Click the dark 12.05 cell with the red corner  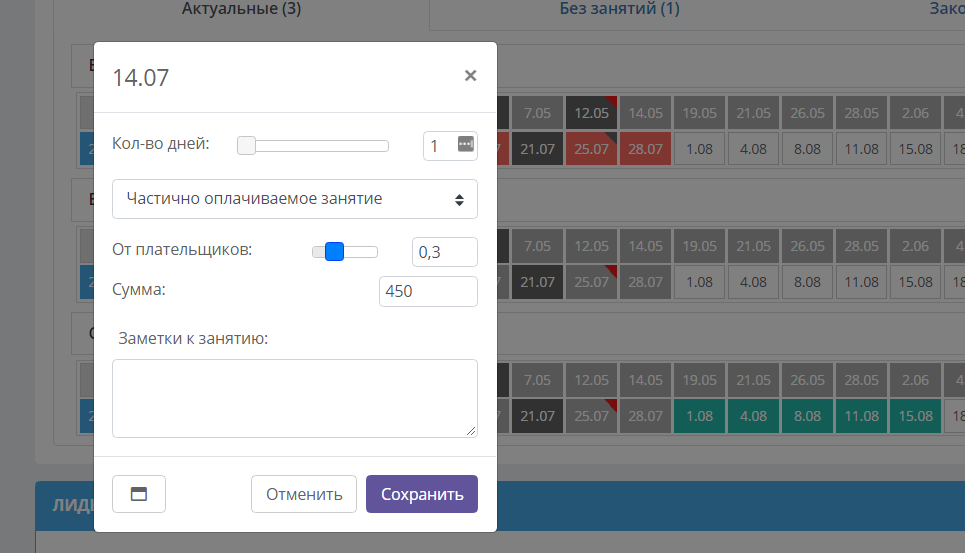[x=591, y=113]
